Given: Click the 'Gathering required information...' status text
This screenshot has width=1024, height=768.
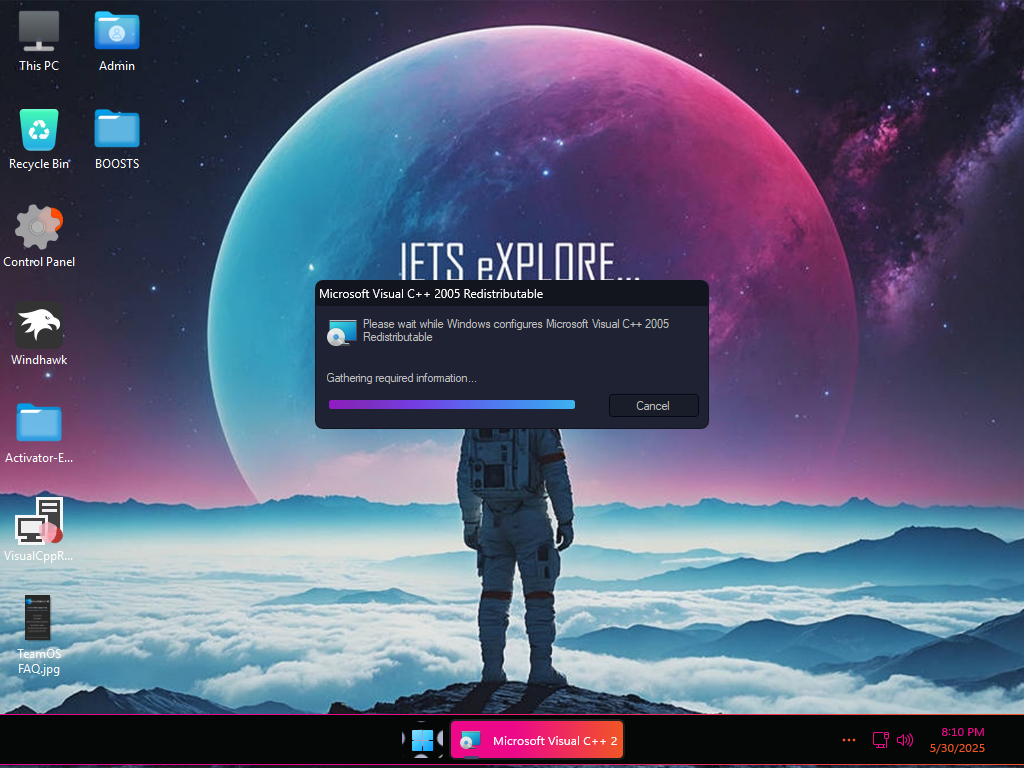Looking at the screenshot, I should tap(401, 378).
